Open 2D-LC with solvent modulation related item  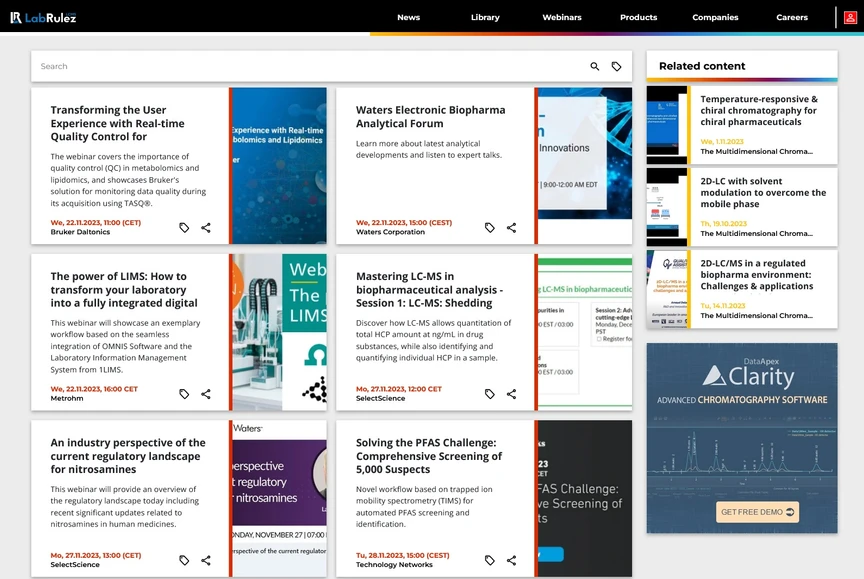click(x=763, y=193)
